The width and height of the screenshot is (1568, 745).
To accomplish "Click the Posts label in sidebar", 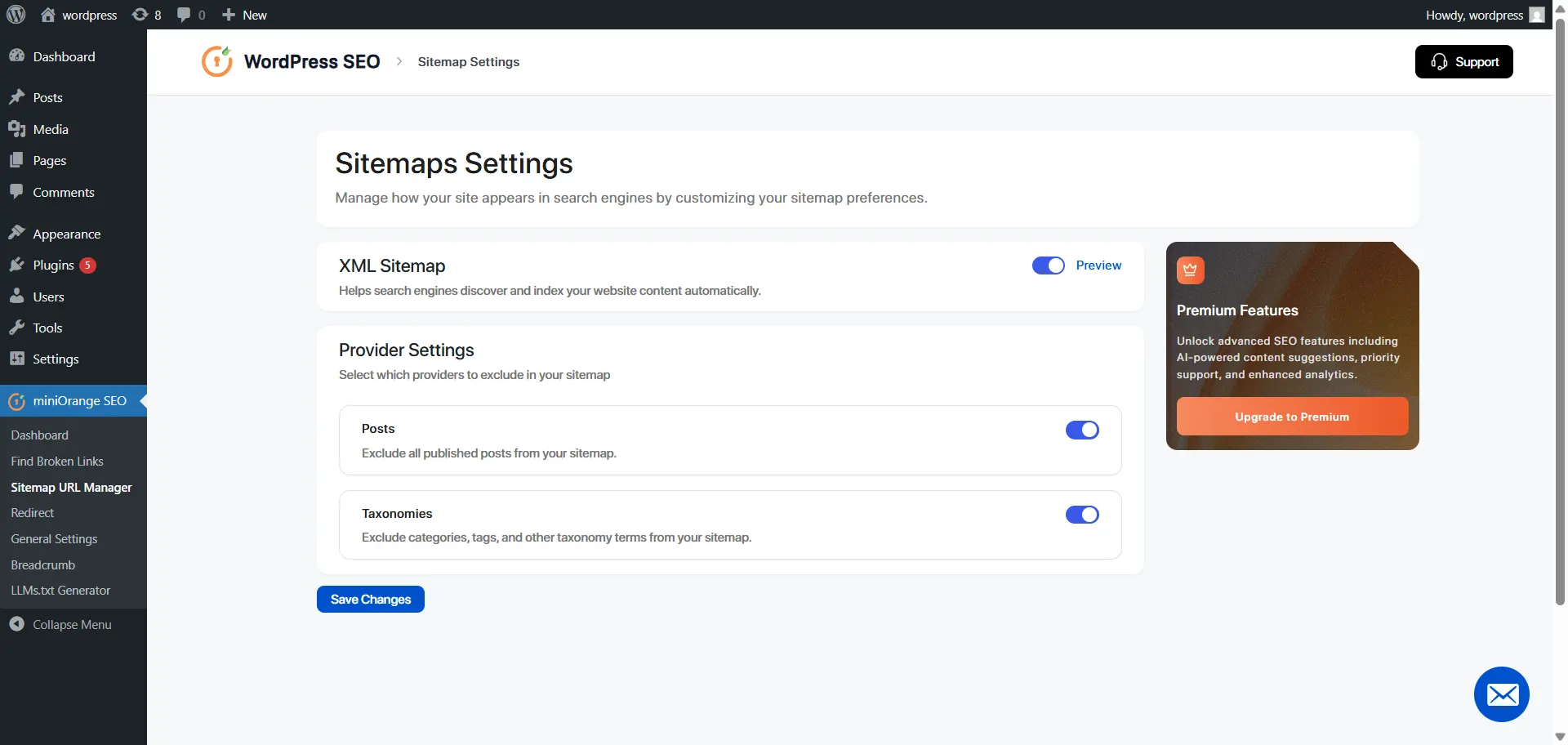I will (x=47, y=97).
